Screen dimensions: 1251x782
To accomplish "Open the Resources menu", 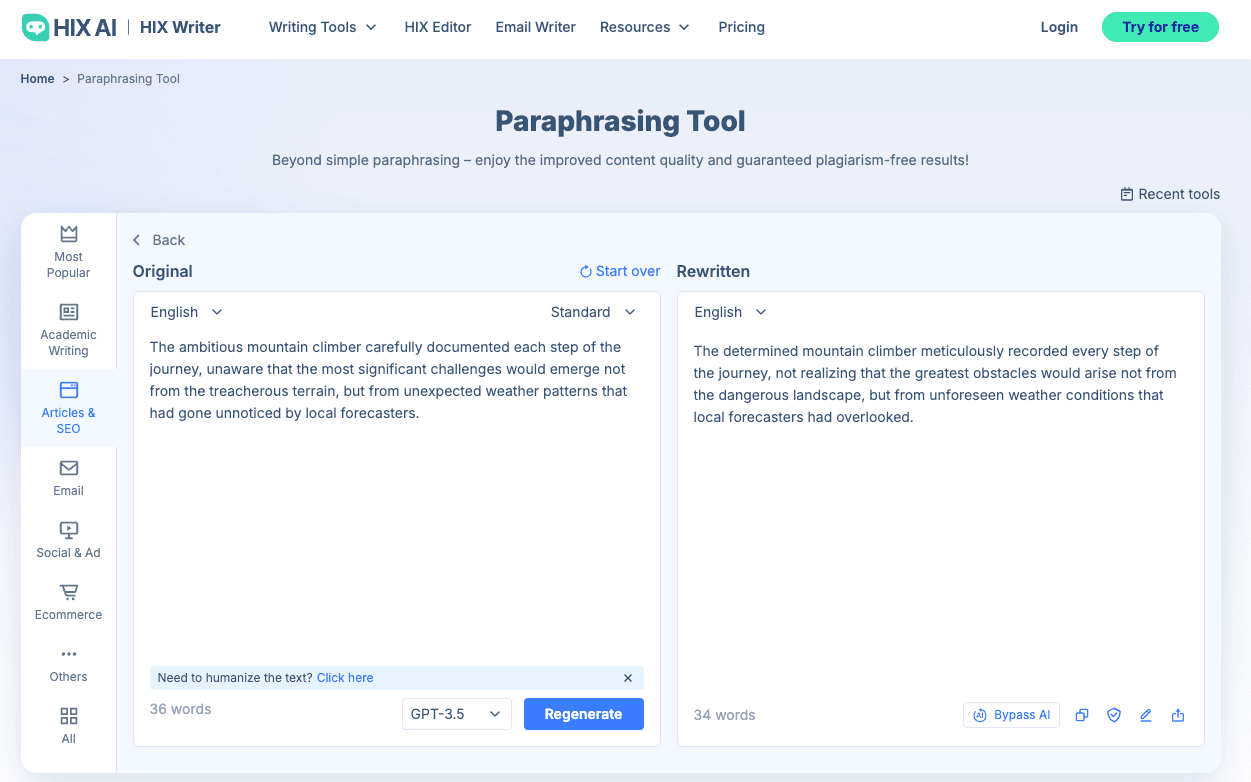I will point(644,27).
